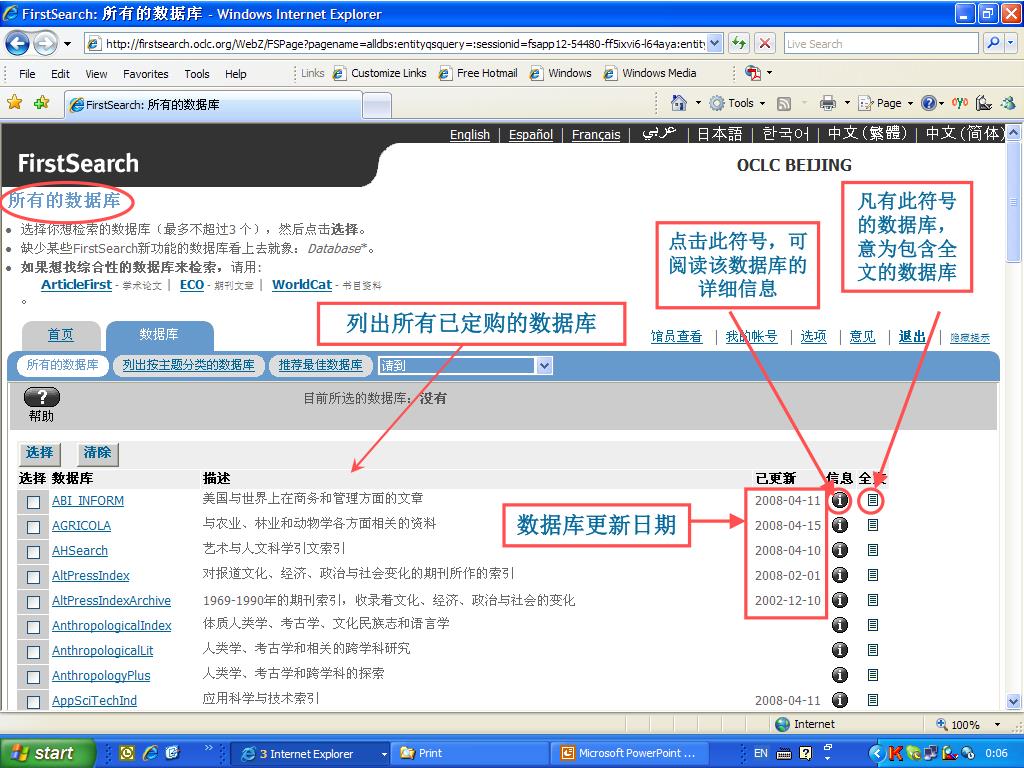Click Add to Favorites star-plus icon

[x=41, y=103]
